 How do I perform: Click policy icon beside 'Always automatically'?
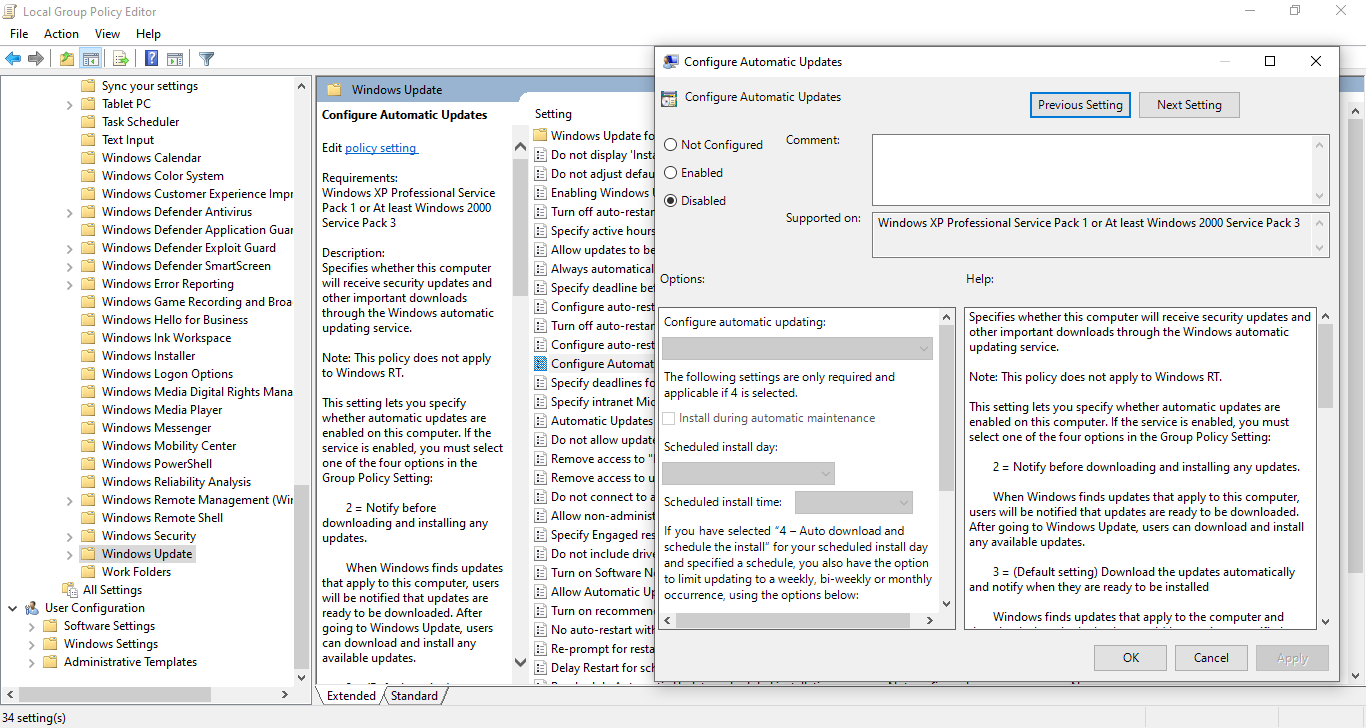point(541,269)
